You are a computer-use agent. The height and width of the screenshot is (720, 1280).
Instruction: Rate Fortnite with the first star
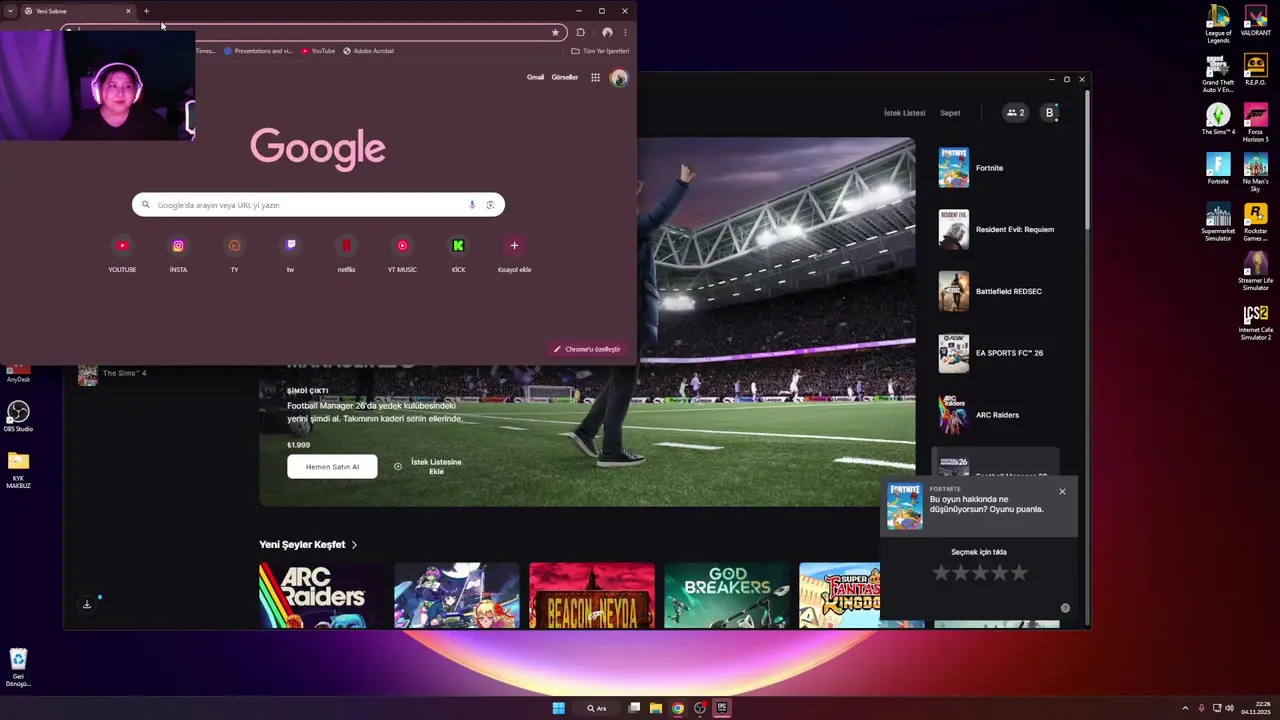tap(941, 573)
